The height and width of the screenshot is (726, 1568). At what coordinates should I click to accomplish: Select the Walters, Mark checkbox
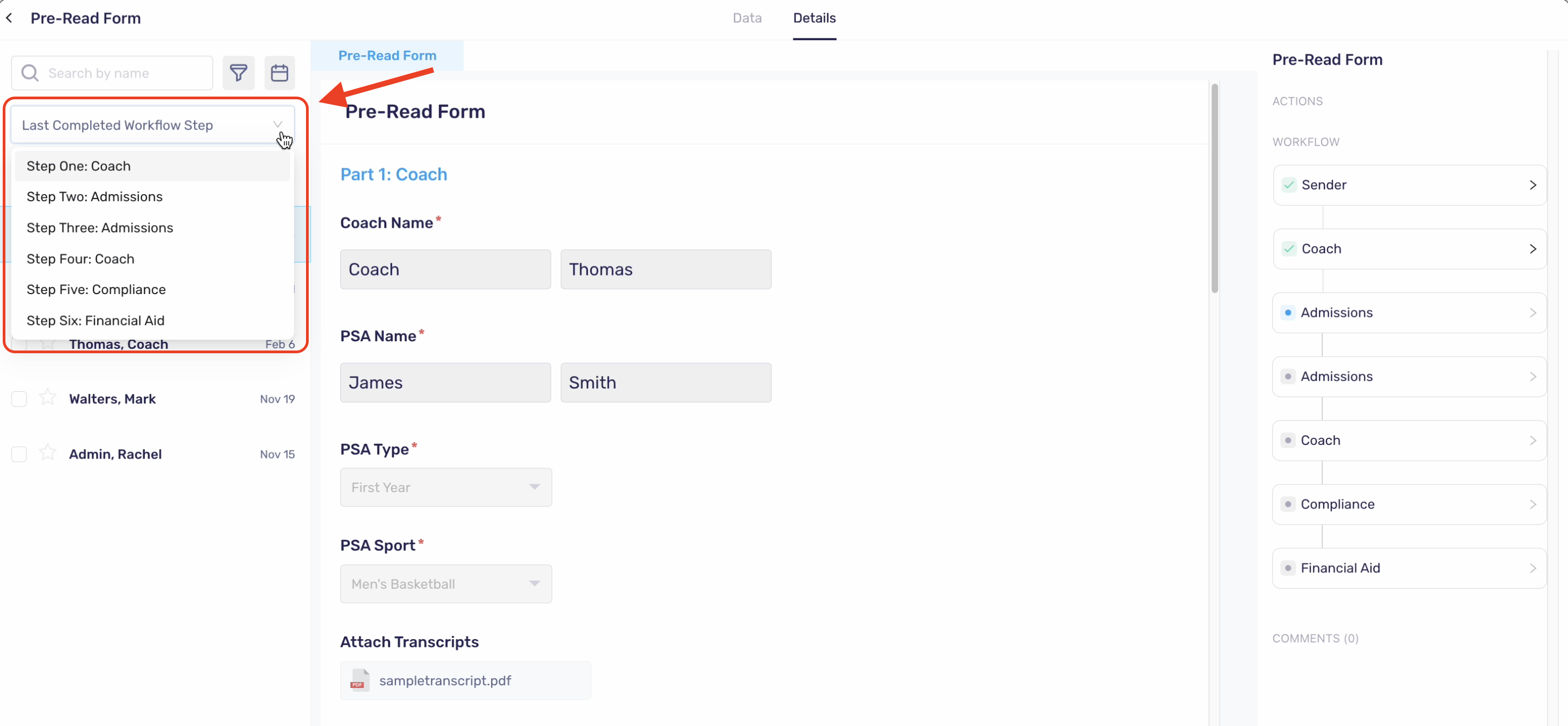click(x=20, y=399)
